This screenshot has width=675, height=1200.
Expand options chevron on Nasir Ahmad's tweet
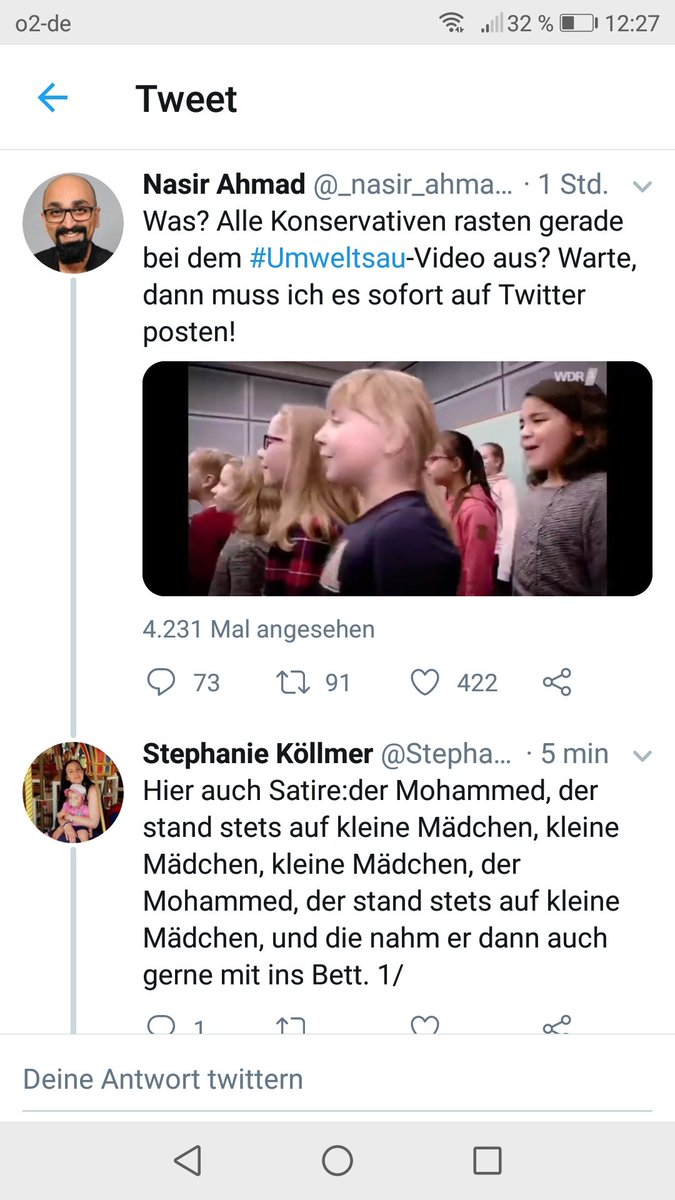tap(643, 186)
